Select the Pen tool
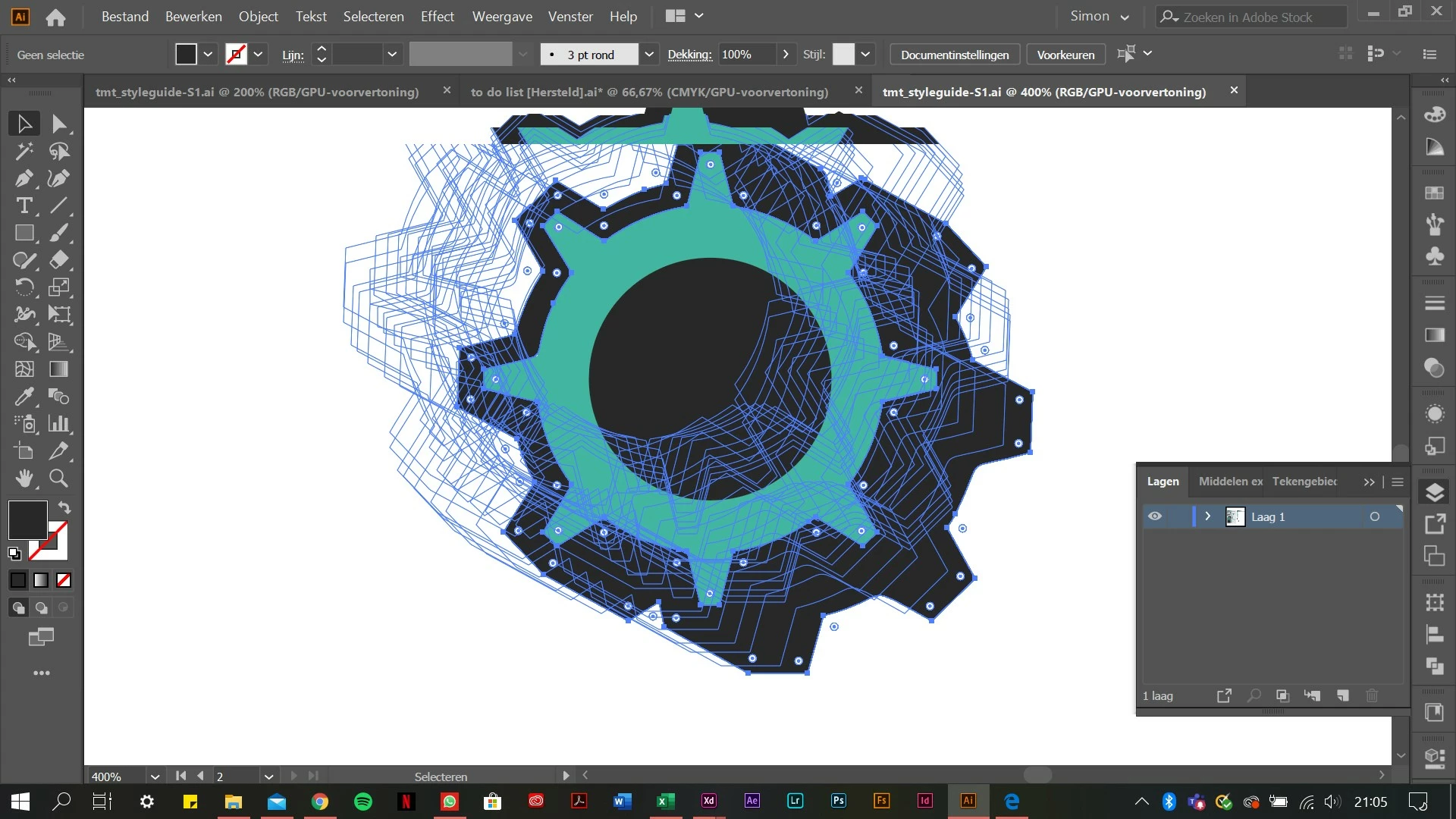This screenshot has height=819, width=1456. click(x=24, y=178)
